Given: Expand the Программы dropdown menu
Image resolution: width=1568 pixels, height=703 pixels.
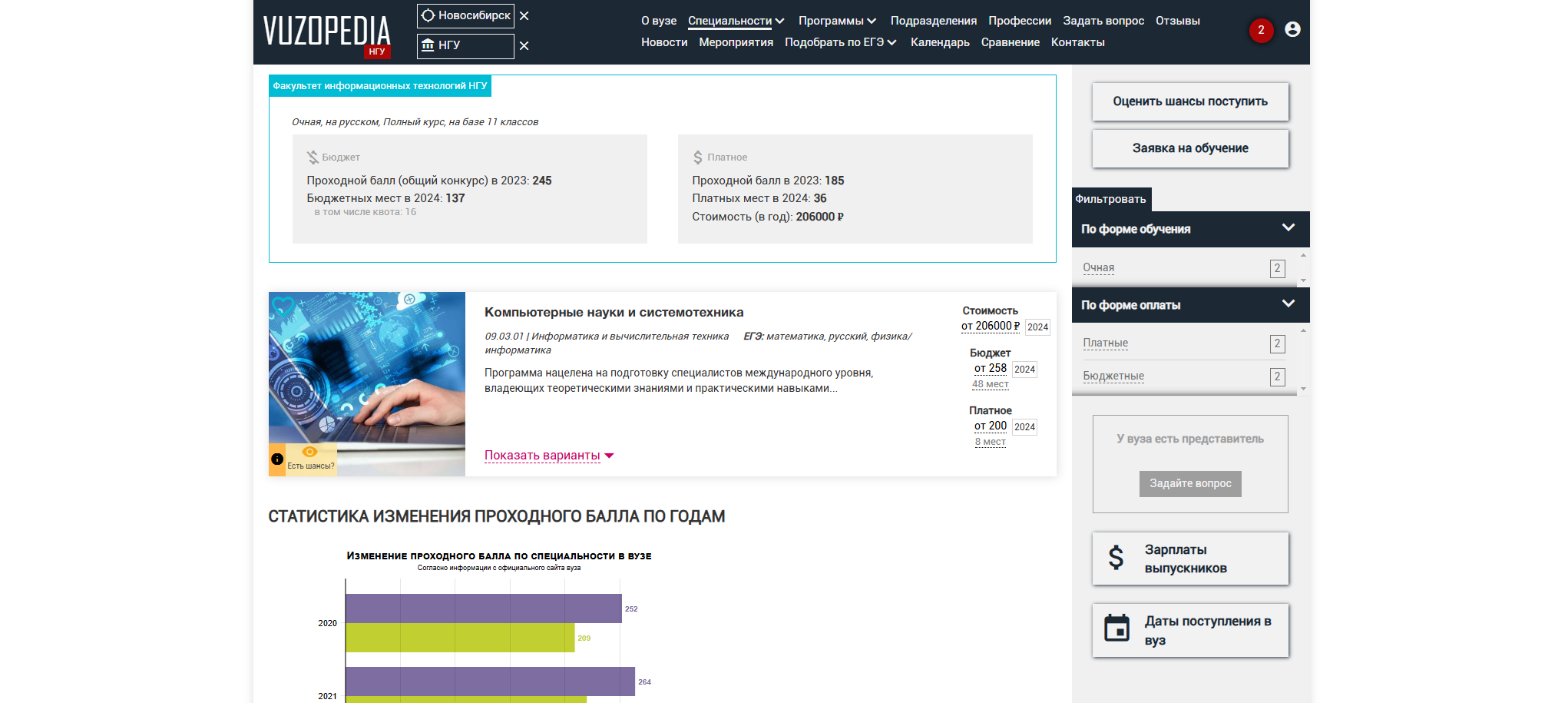Looking at the screenshot, I should click(837, 21).
